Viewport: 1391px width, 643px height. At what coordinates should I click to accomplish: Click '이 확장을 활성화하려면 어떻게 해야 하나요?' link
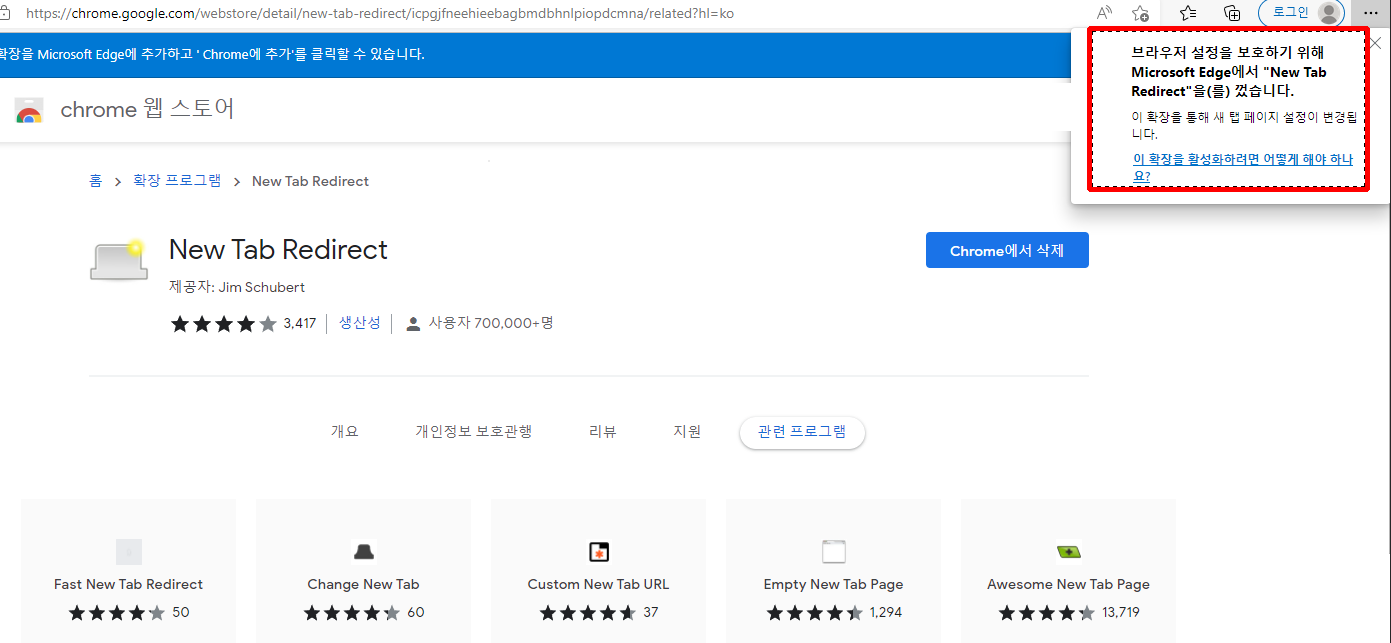1242,167
